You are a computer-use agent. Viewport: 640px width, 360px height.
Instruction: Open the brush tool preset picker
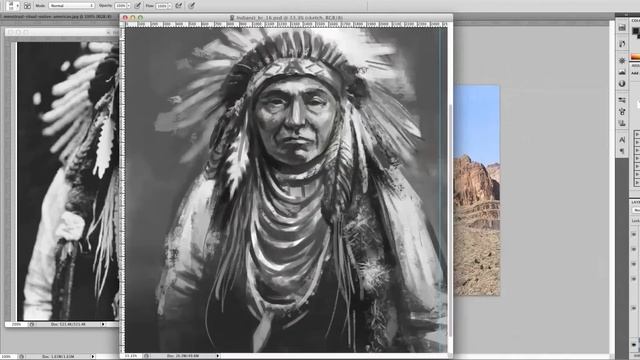(x=12, y=6)
